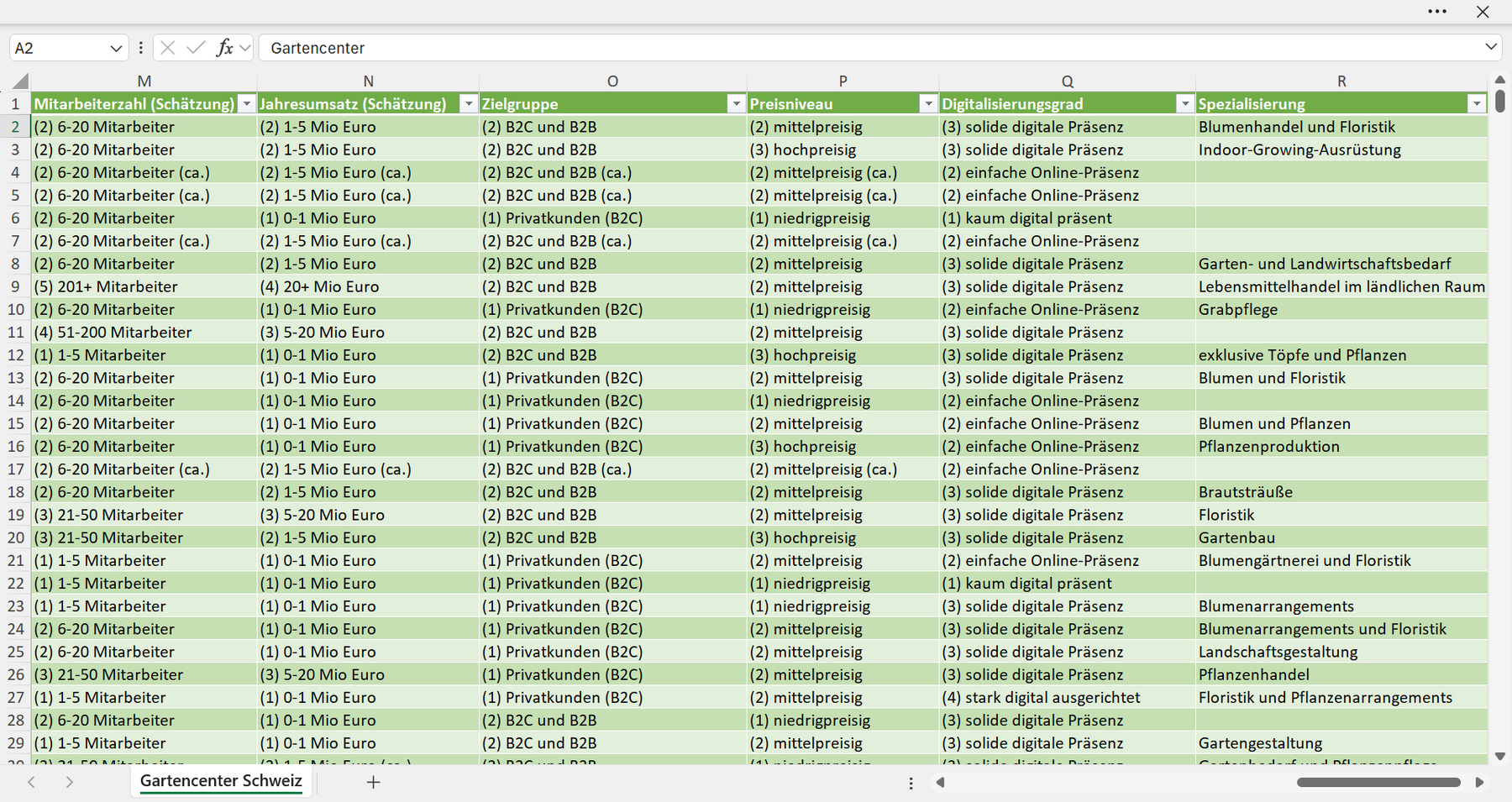Select row 27 header

coord(15,697)
